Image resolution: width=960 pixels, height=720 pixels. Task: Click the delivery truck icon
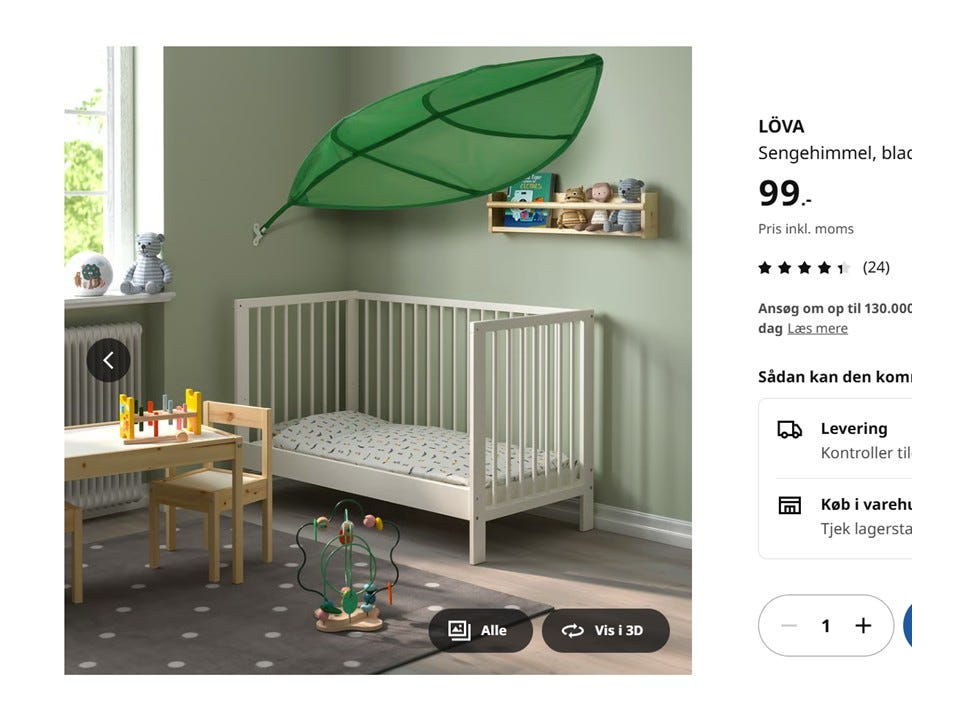pyautogui.click(x=790, y=430)
